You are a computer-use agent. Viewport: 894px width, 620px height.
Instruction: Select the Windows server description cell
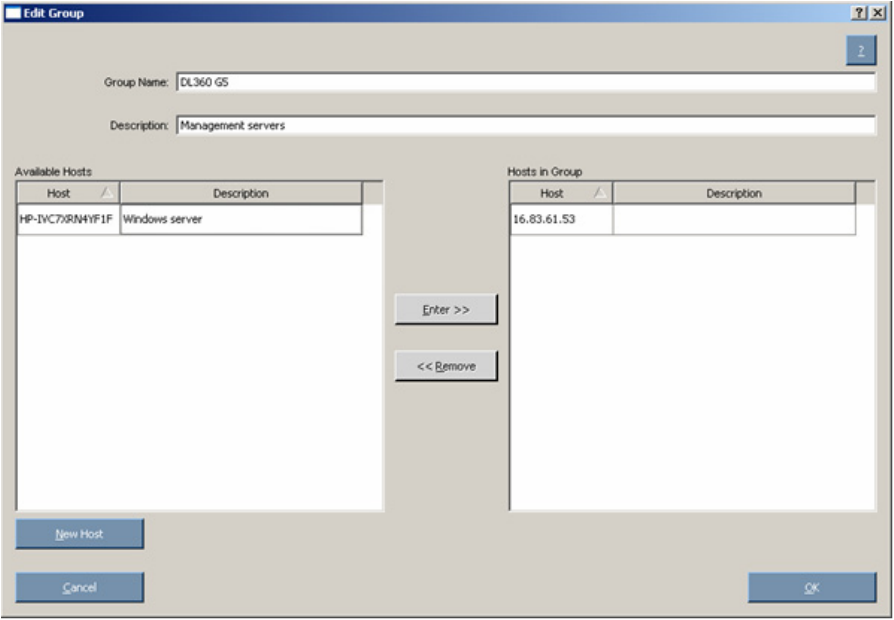241,219
